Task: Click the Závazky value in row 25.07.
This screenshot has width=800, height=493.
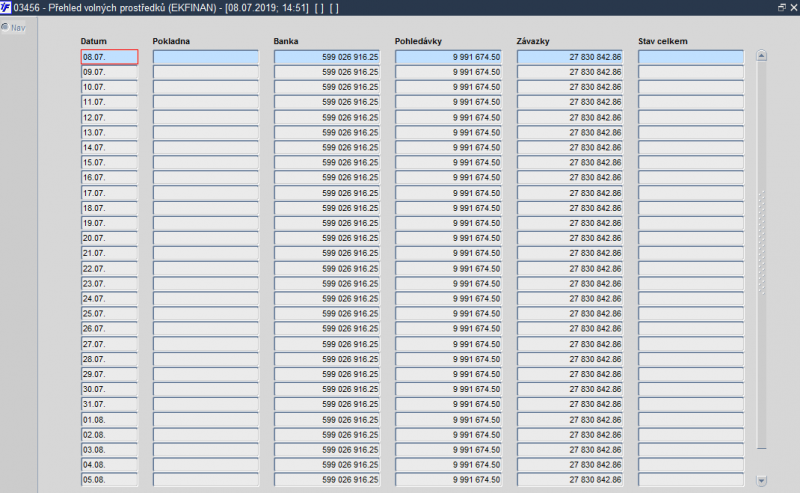Action: [x=570, y=314]
